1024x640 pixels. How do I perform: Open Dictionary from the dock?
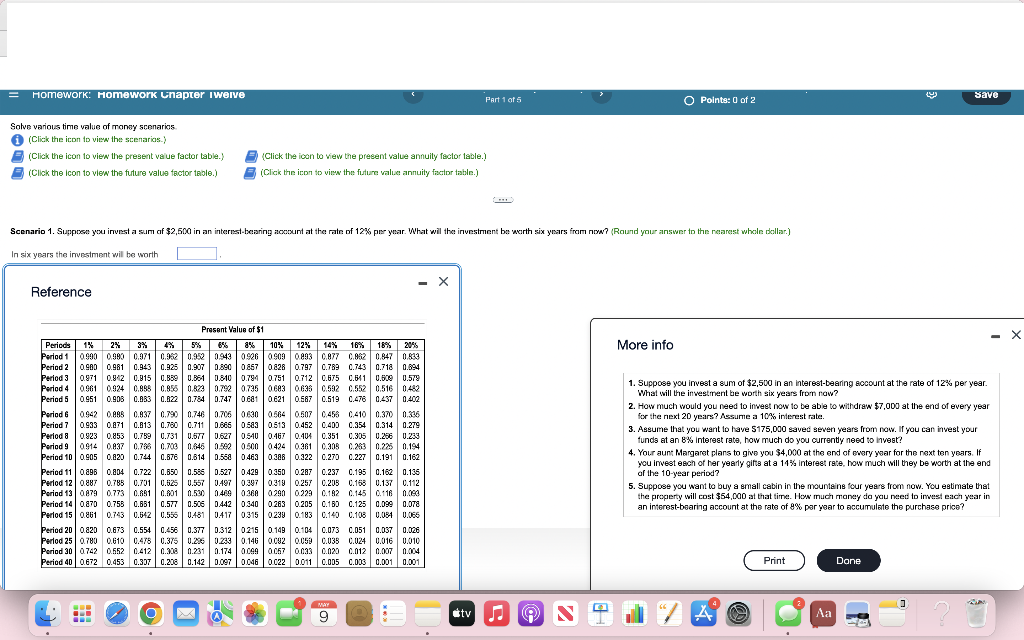click(x=823, y=613)
